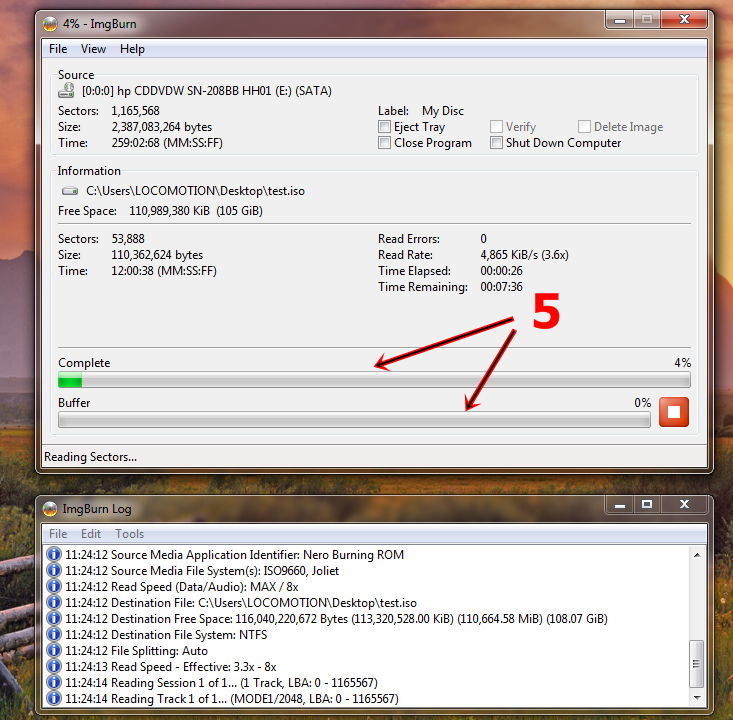Click the 0% buffer percentage label
Screen dimensions: 733x720
pos(643,403)
